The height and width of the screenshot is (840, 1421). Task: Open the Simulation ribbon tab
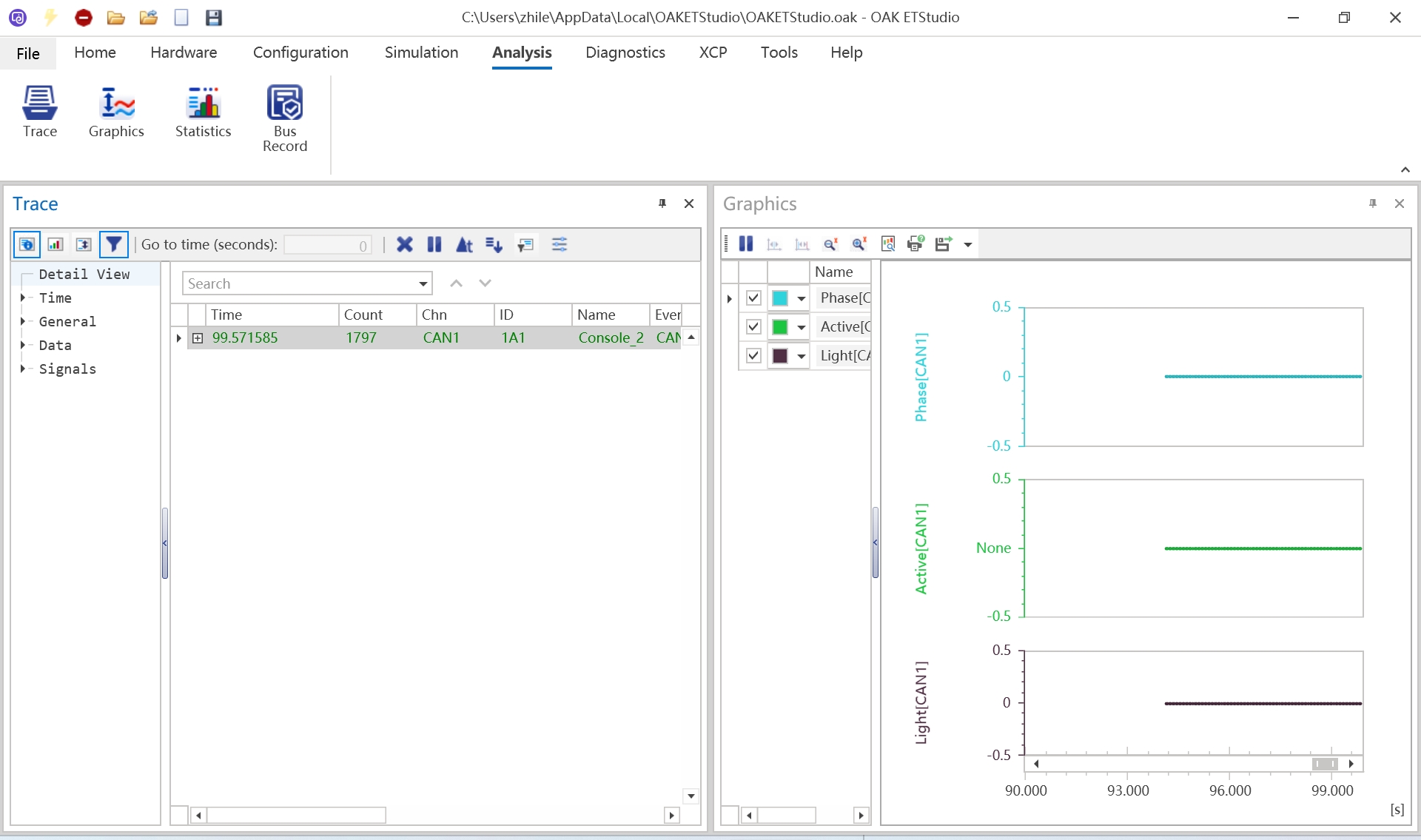pos(421,53)
